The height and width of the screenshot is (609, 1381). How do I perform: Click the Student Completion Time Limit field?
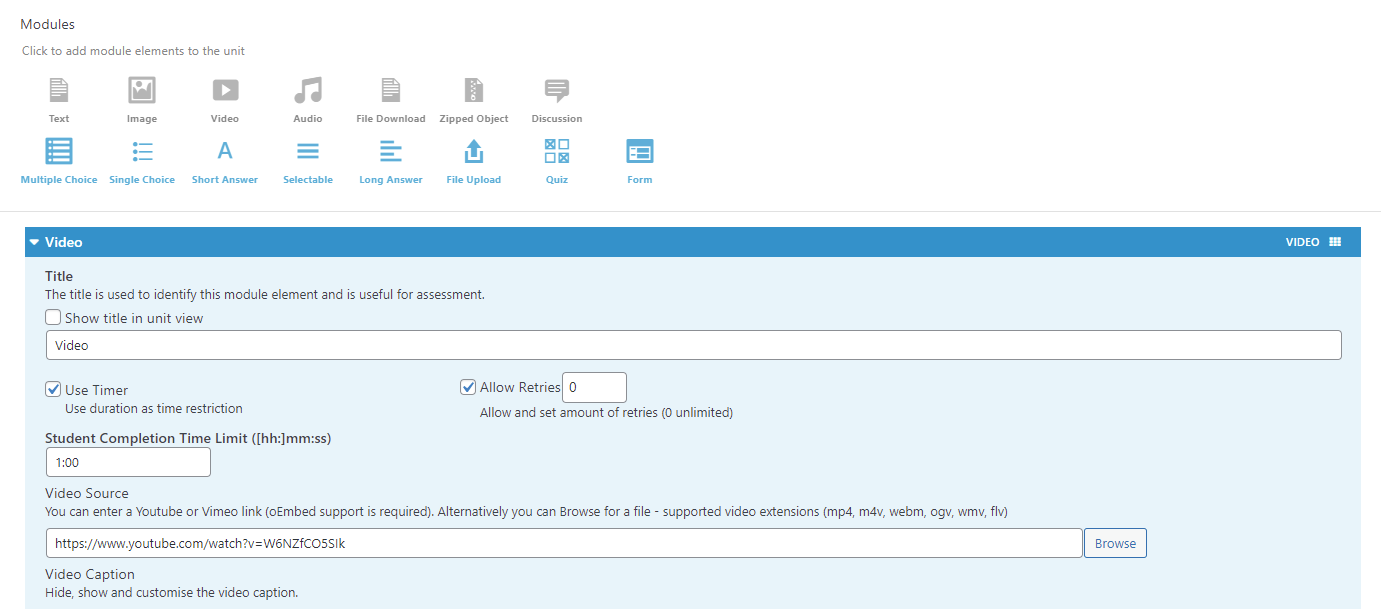[128, 462]
